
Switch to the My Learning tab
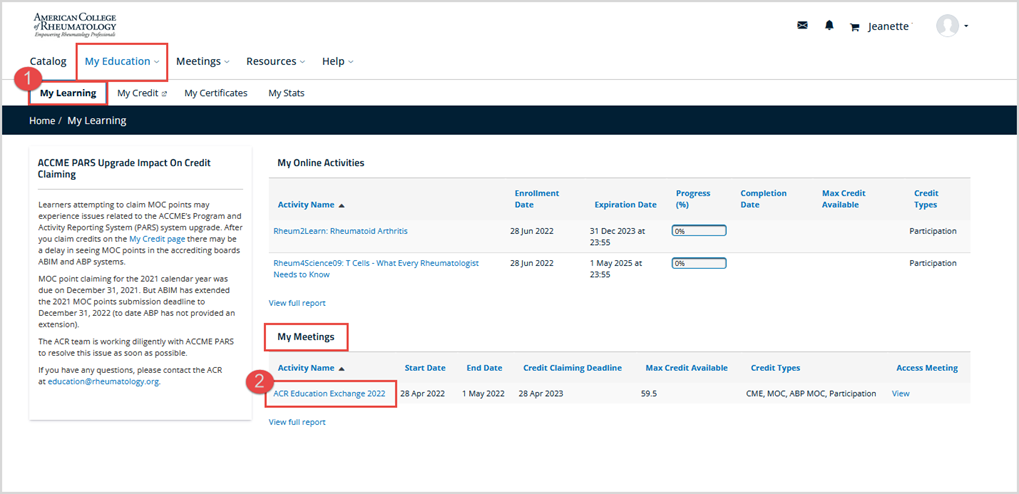tap(68, 93)
